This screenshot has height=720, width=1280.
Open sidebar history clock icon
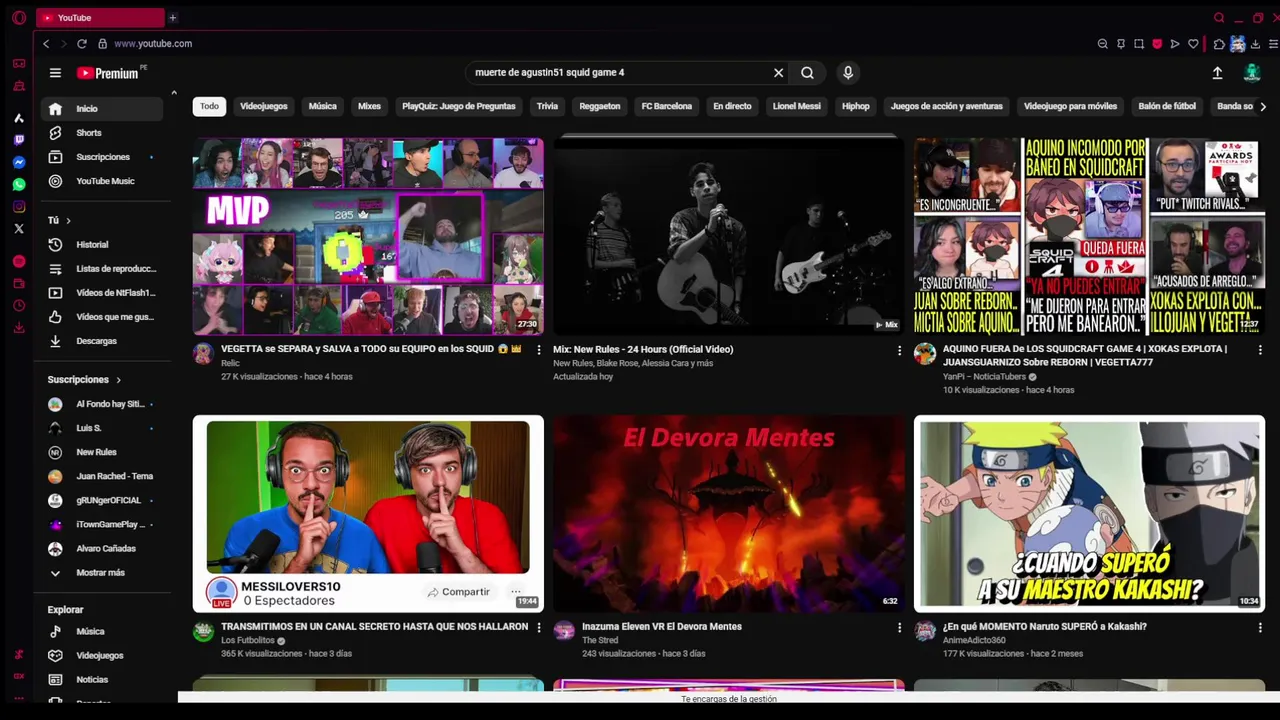(19, 306)
